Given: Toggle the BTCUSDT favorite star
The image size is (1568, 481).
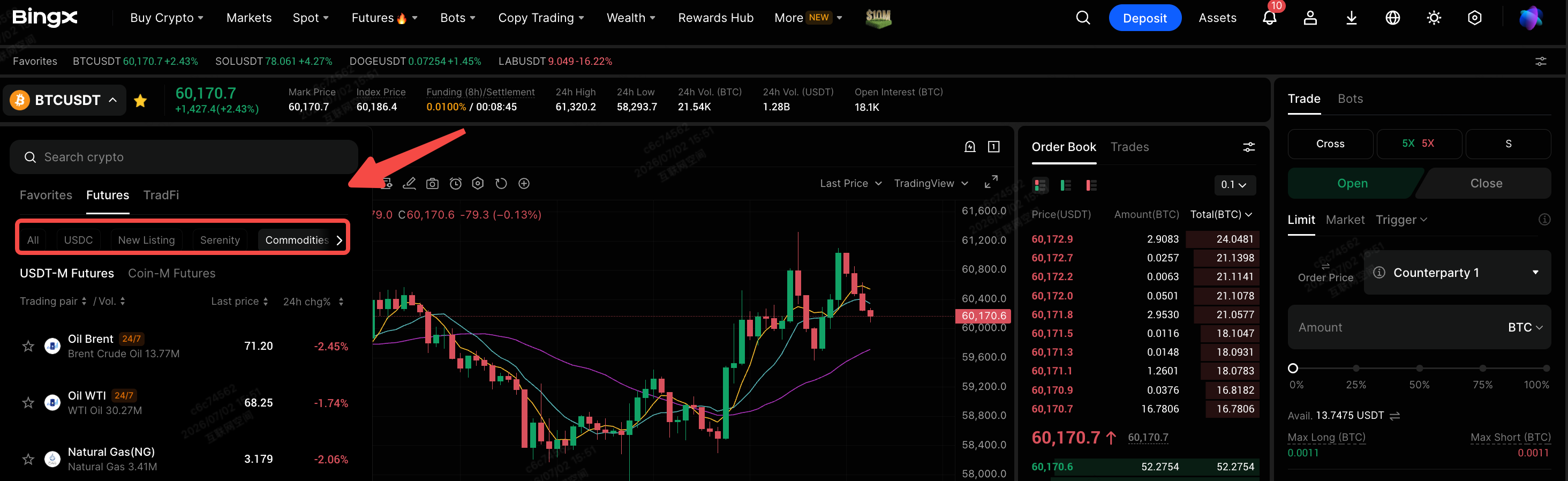Looking at the screenshot, I should tap(140, 101).
